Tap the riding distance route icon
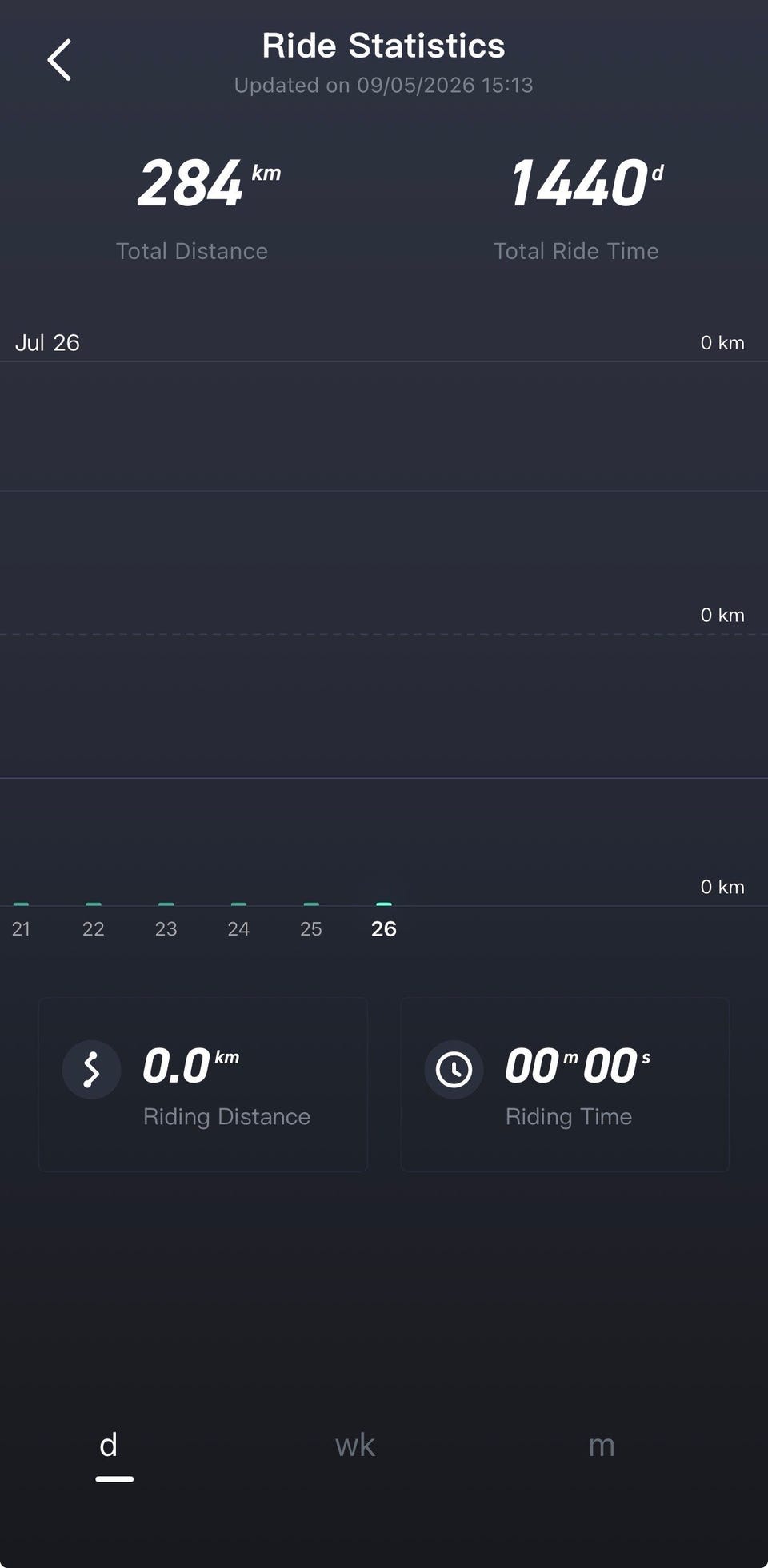This screenshot has width=768, height=1568. tap(91, 1069)
